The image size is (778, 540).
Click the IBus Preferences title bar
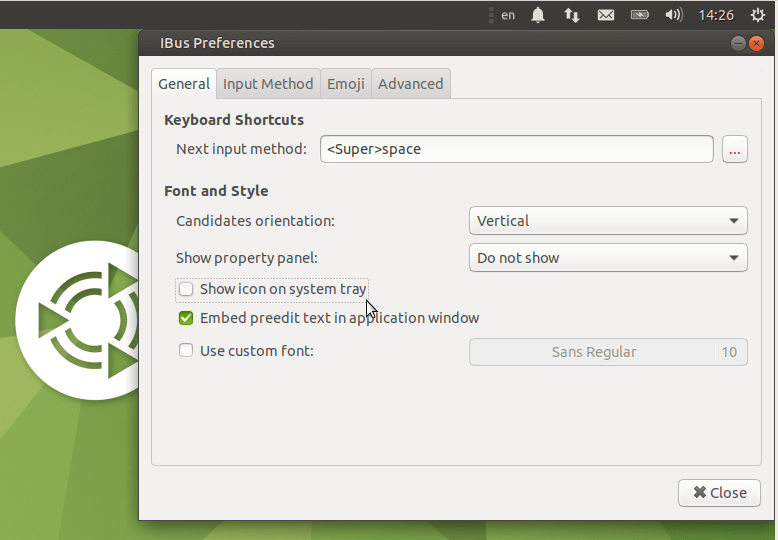[x=456, y=43]
